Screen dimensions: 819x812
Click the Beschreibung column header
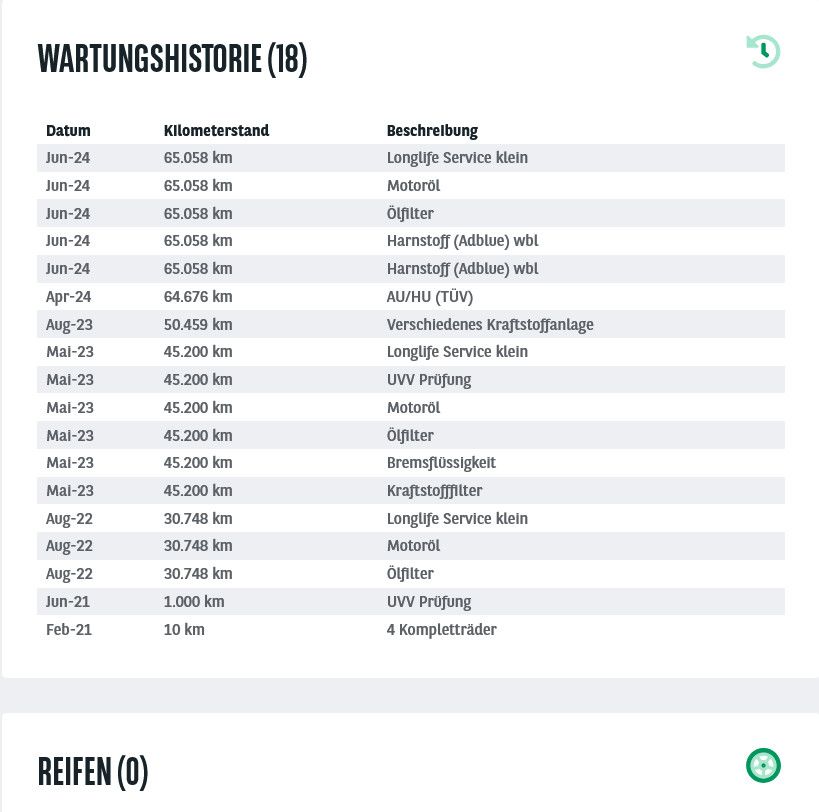coord(432,131)
